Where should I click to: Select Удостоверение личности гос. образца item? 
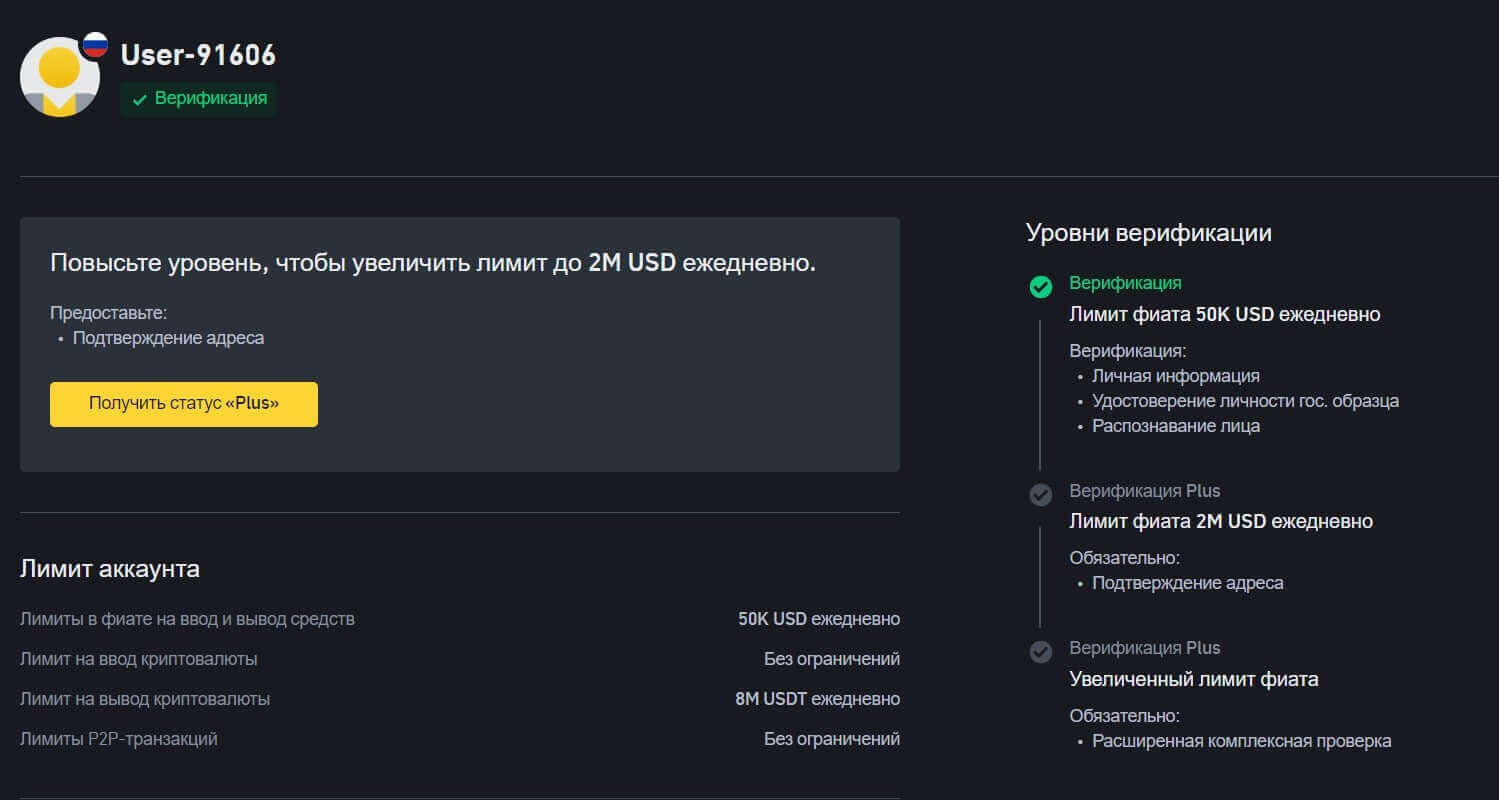[1245, 401]
